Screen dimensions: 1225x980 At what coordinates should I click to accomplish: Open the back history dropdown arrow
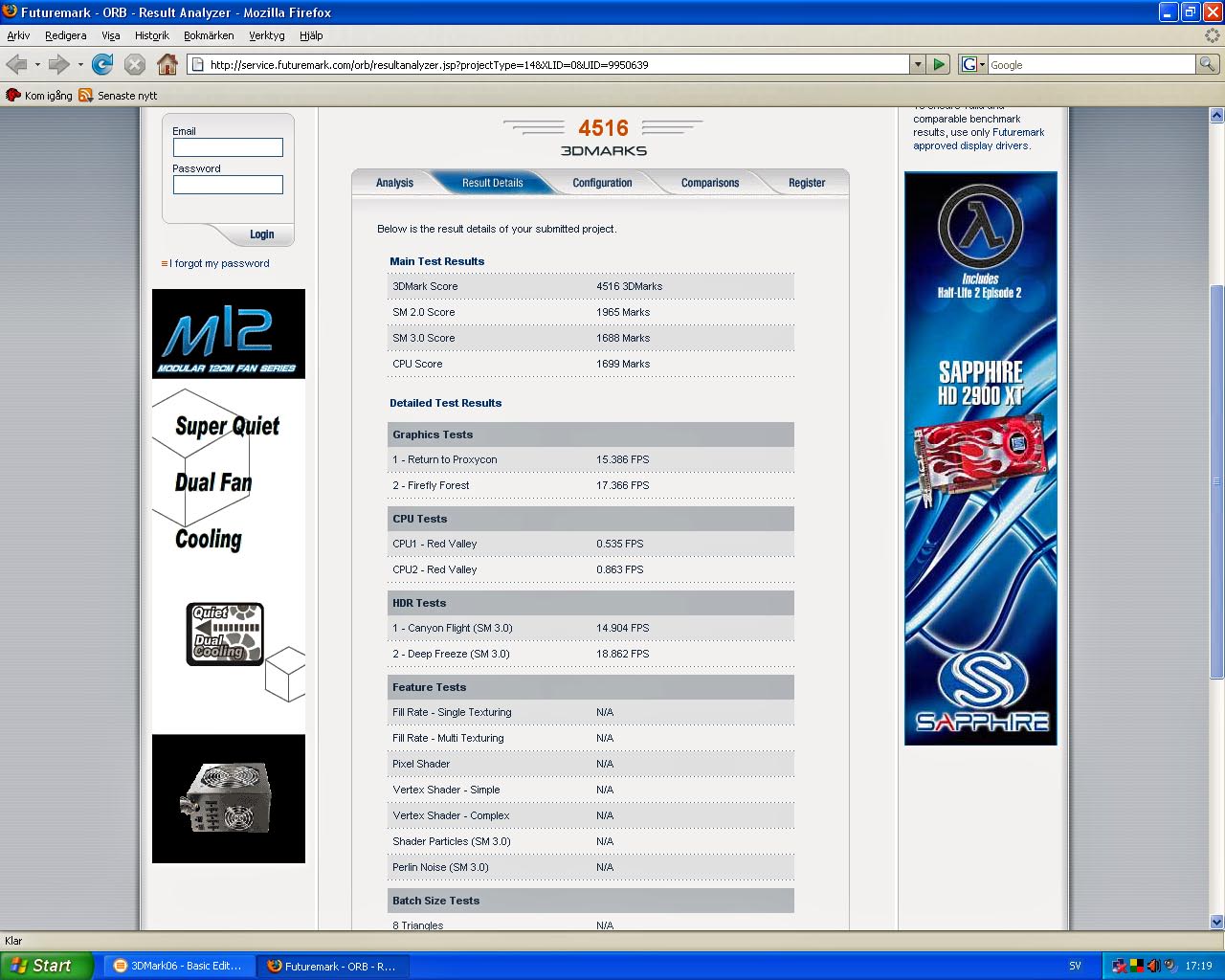pos(37,64)
